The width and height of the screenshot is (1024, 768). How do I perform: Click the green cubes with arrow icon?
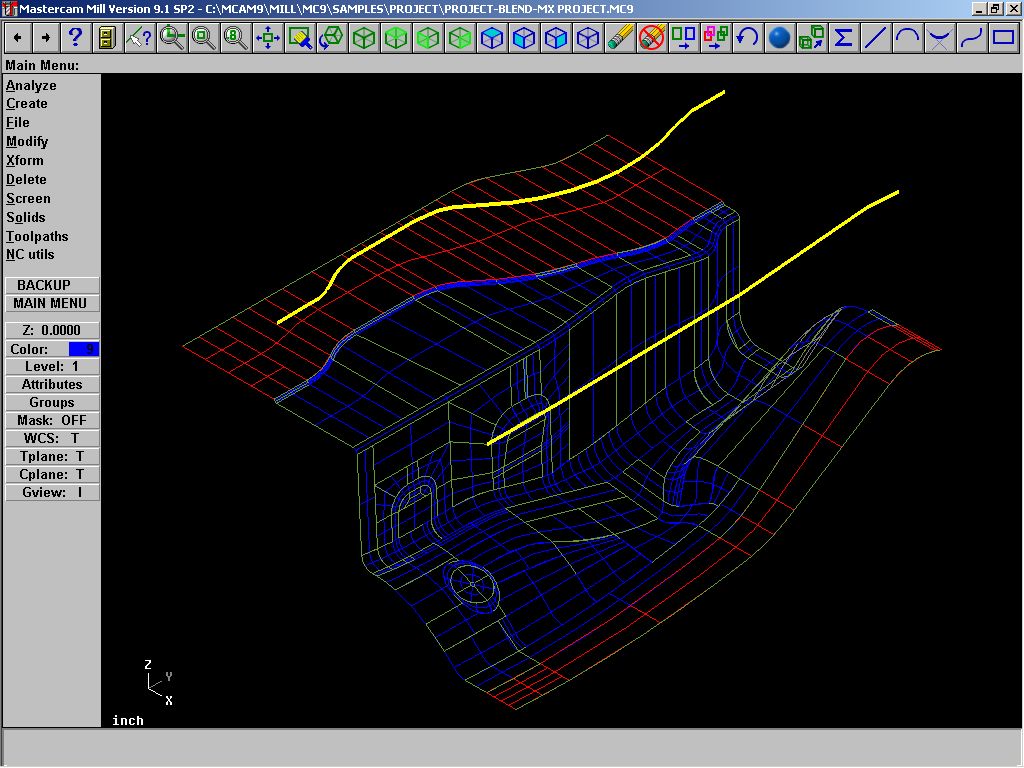(812, 37)
